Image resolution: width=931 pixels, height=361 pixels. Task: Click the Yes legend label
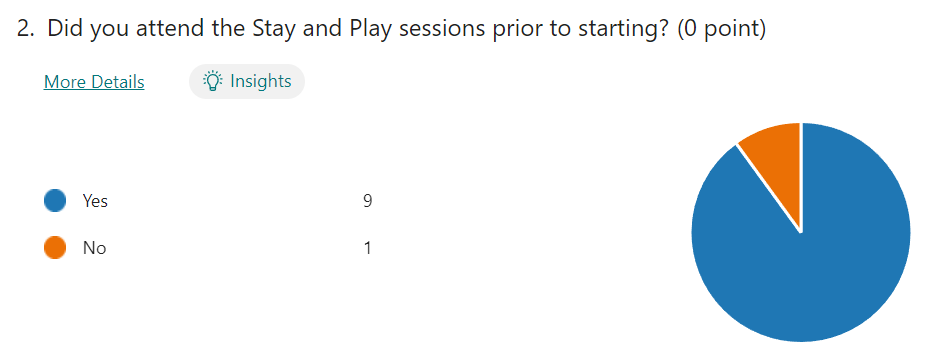(95, 201)
